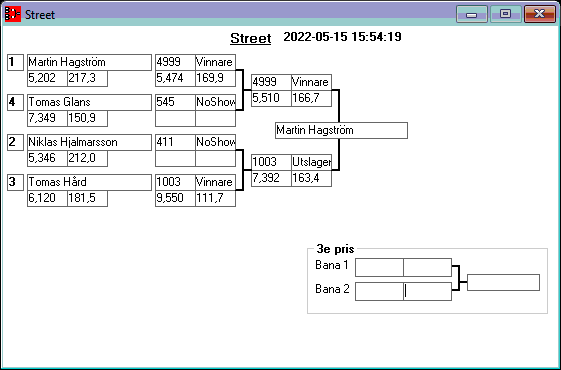Click the empty time cell below 411
The height and width of the screenshot is (370, 561).
pos(175,159)
